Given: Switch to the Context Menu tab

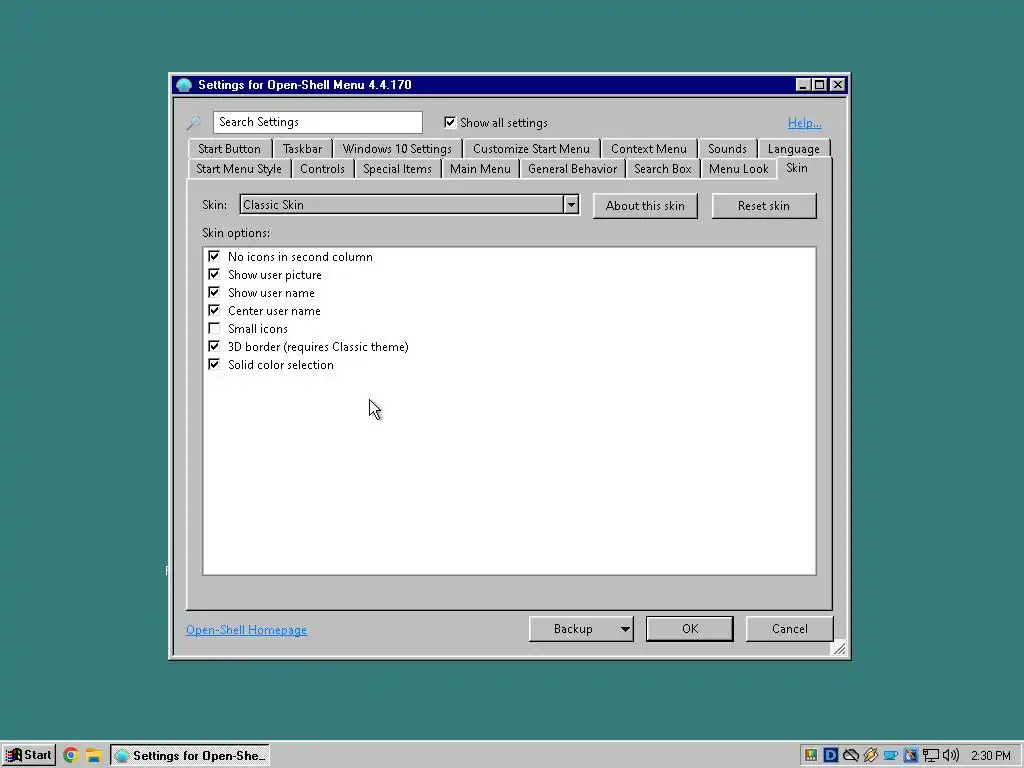Looking at the screenshot, I should pyautogui.click(x=648, y=149).
